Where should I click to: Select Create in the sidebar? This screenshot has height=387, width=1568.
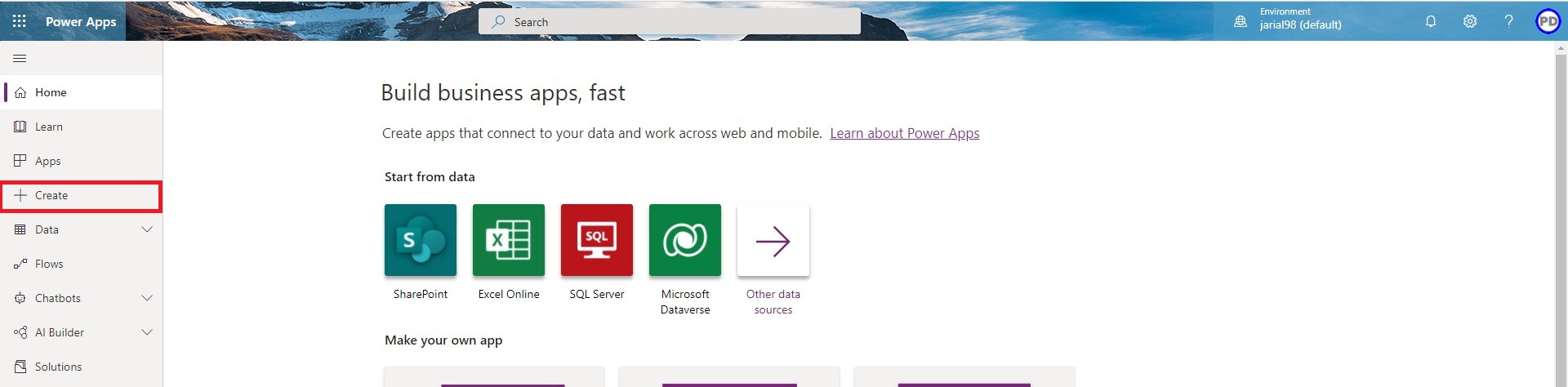pos(82,195)
